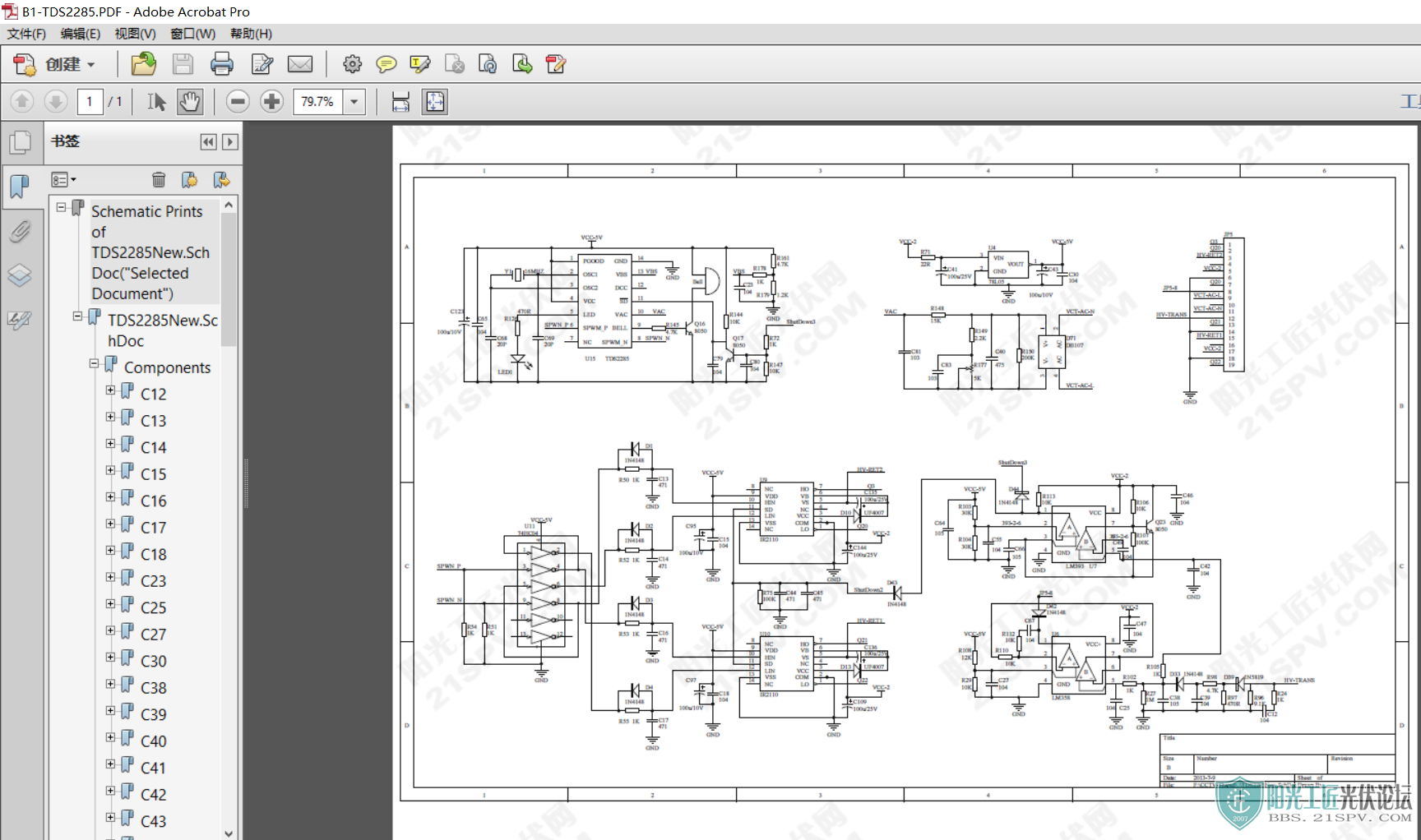This screenshot has width=1421, height=840.
Task: Open bookmark options menu dropdown
Action: click(x=64, y=179)
